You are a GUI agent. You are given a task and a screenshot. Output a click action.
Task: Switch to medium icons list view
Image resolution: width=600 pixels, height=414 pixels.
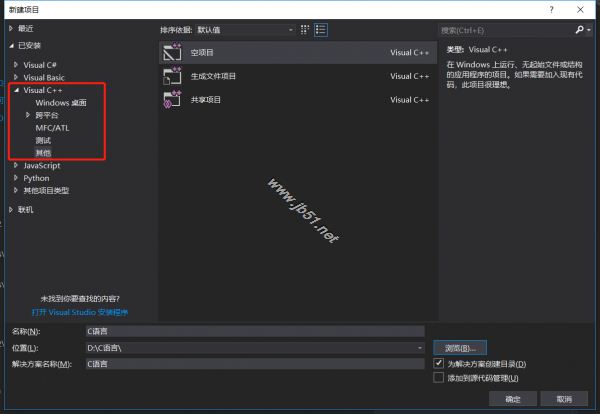click(321, 30)
